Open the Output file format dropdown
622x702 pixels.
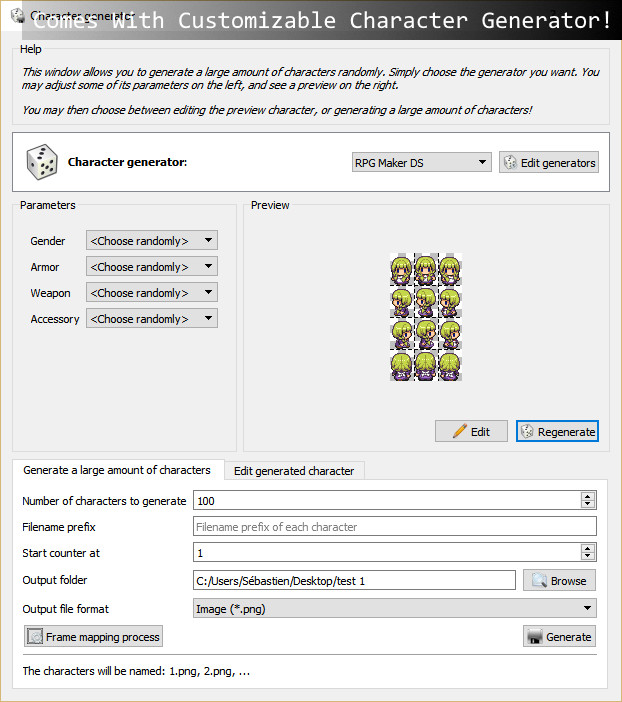coord(394,608)
